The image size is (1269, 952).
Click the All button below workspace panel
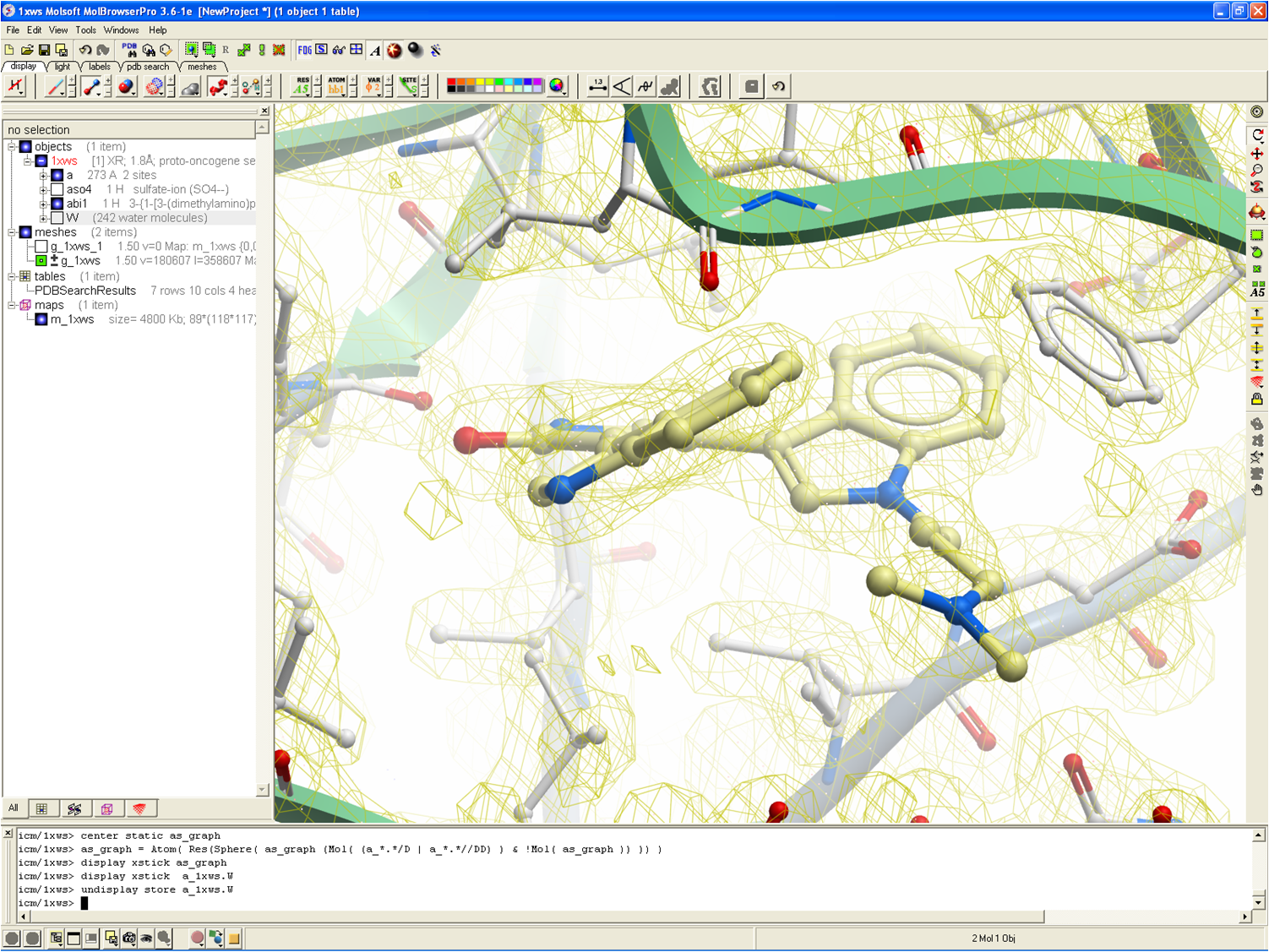pyautogui.click(x=14, y=808)
